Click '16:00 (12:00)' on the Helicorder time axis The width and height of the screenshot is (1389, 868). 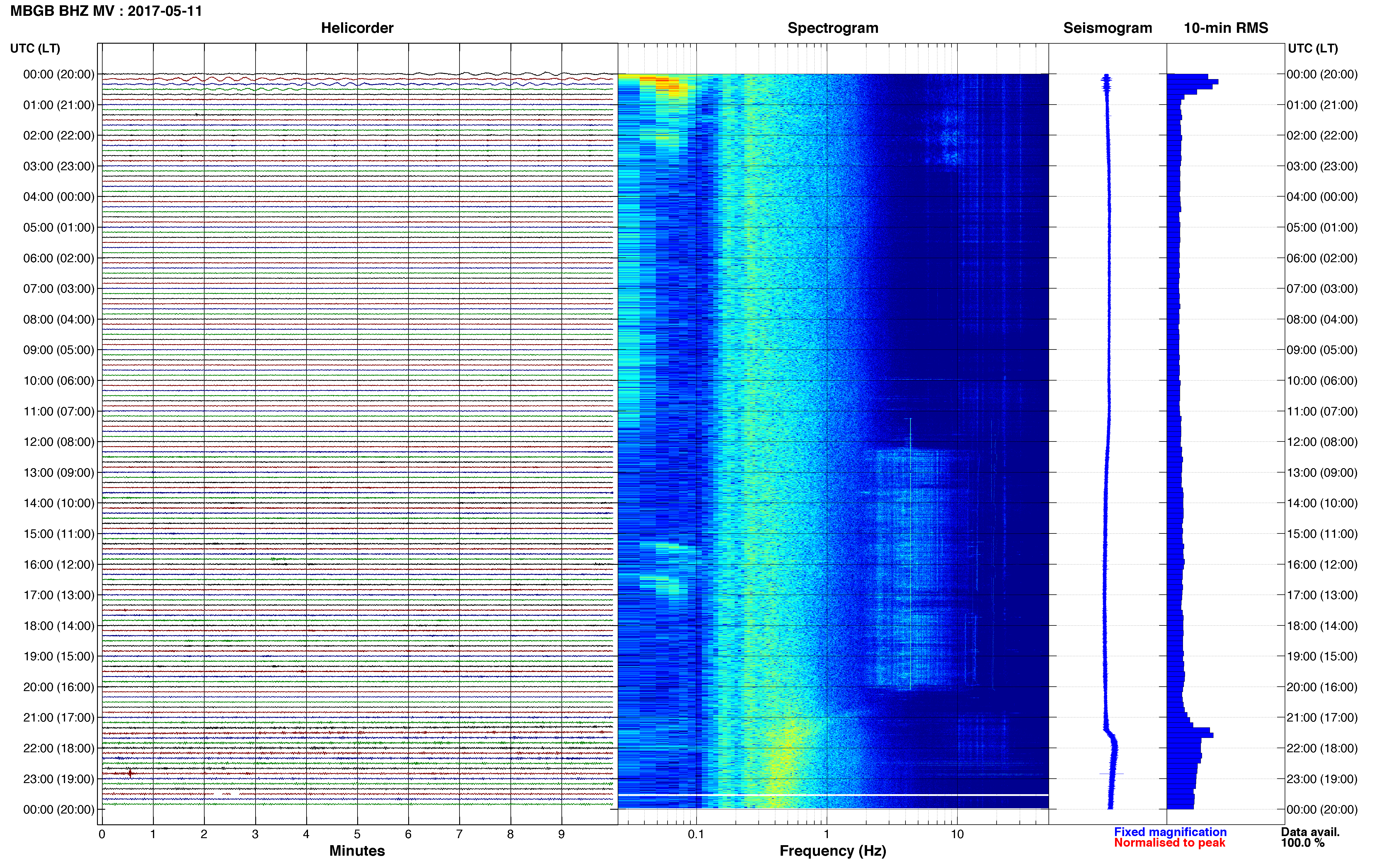(x=59, y=564)
